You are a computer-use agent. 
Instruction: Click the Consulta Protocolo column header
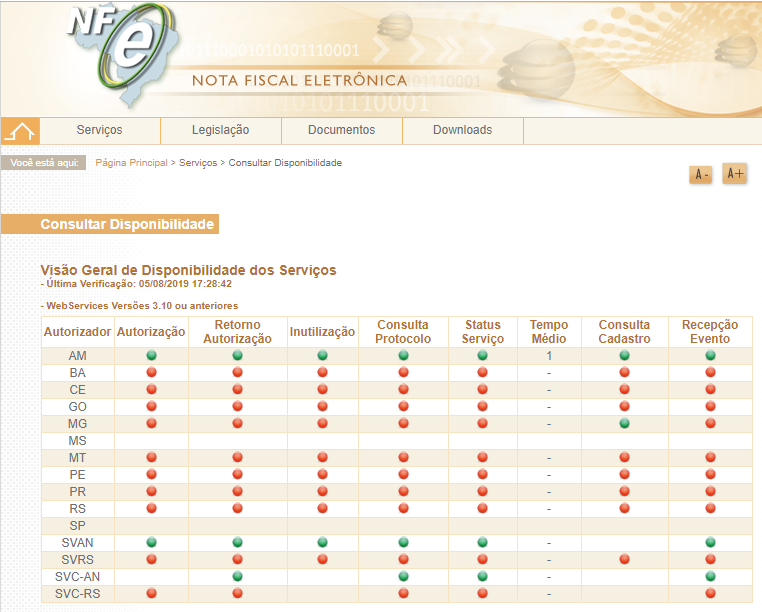(403, 332)
